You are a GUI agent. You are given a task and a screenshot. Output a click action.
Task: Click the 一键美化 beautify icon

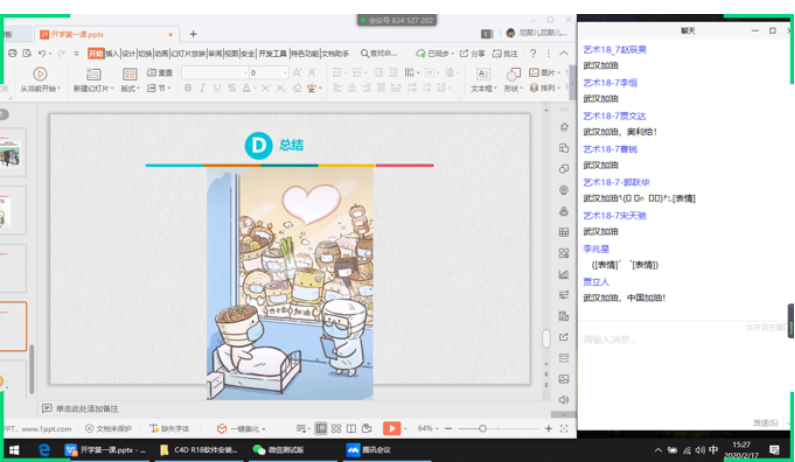(222, 428)
